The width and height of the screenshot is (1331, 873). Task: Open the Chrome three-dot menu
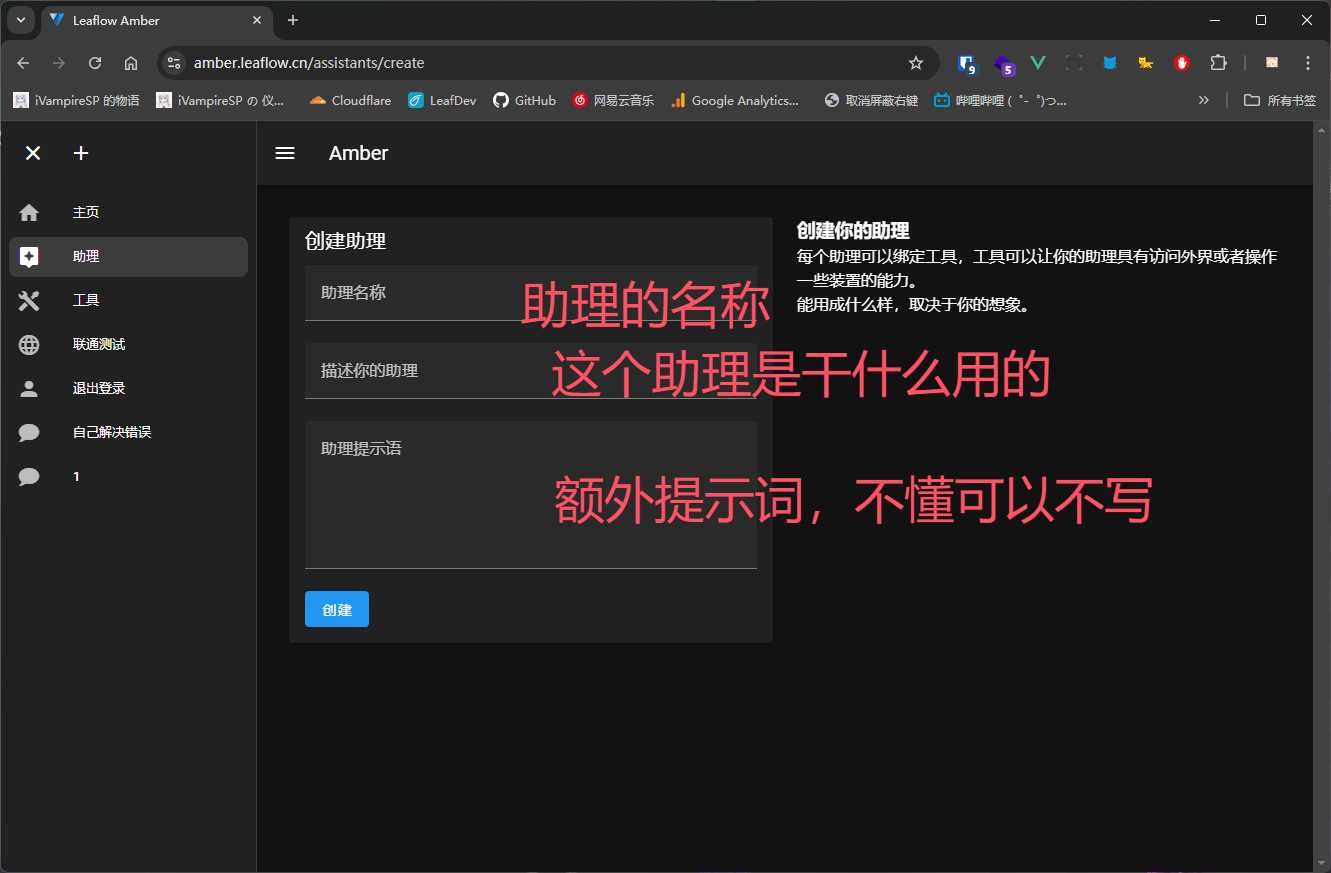click(x=1308, y=63)
